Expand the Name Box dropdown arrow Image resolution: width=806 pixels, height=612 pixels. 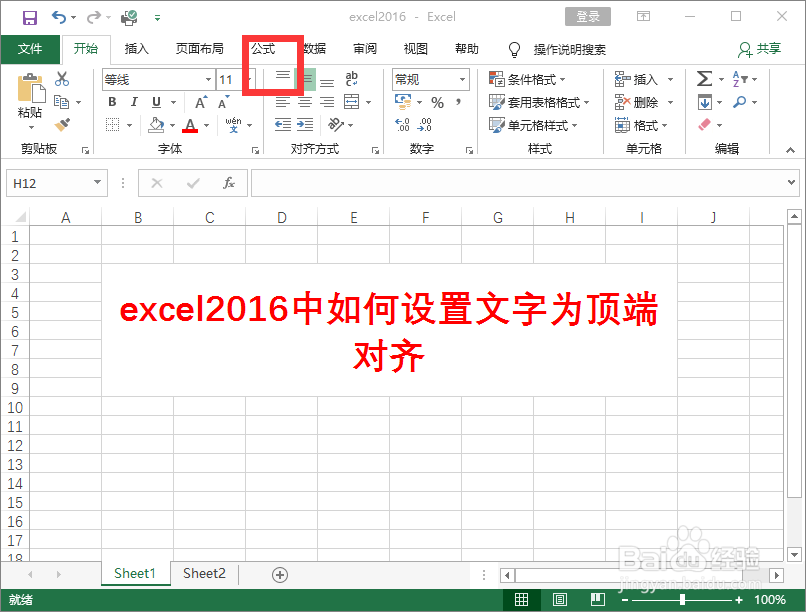tap(97, 182)
